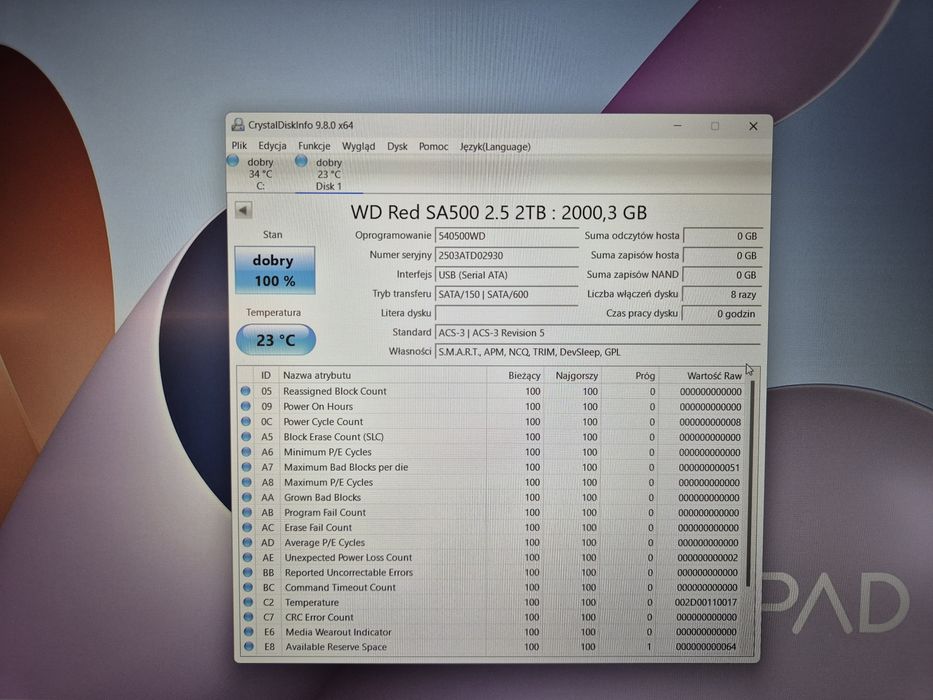The image size is (933, 700).
Task: Select the Power On Hours attribute name
Action: click(318, 407)
